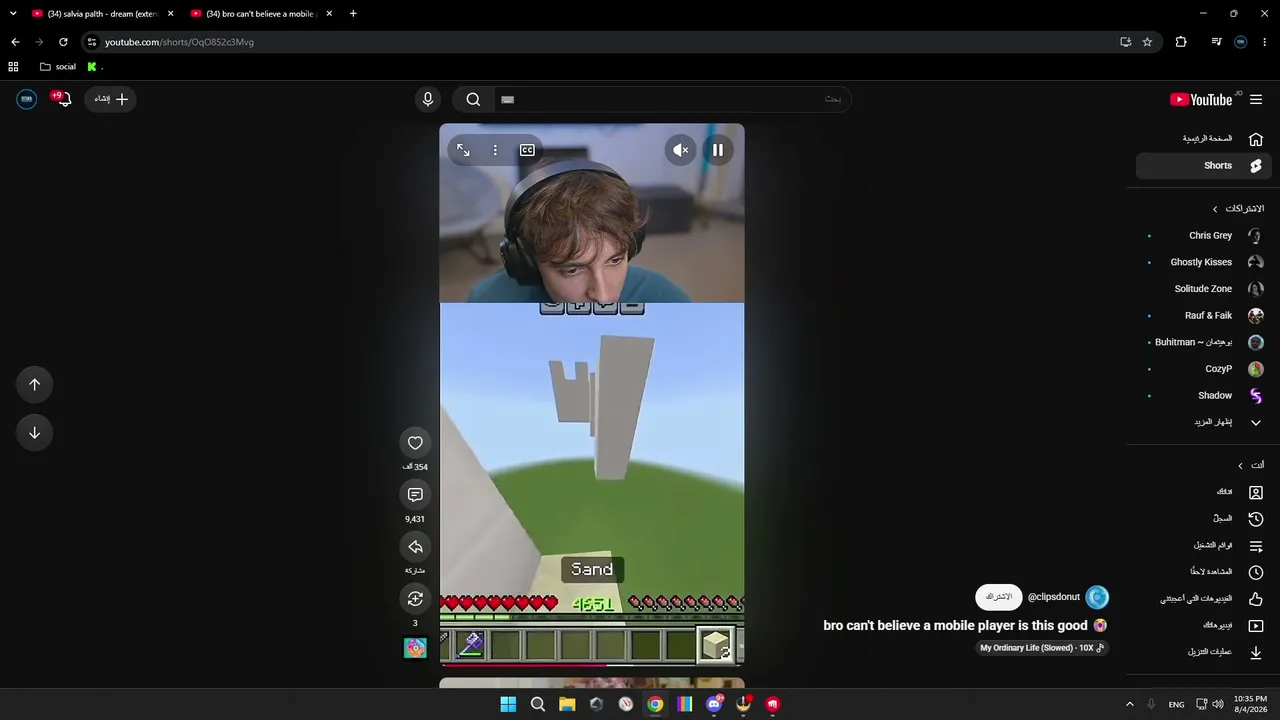Open Watch later in the sidebar

pyautogui.click(x=1204, y=572)
